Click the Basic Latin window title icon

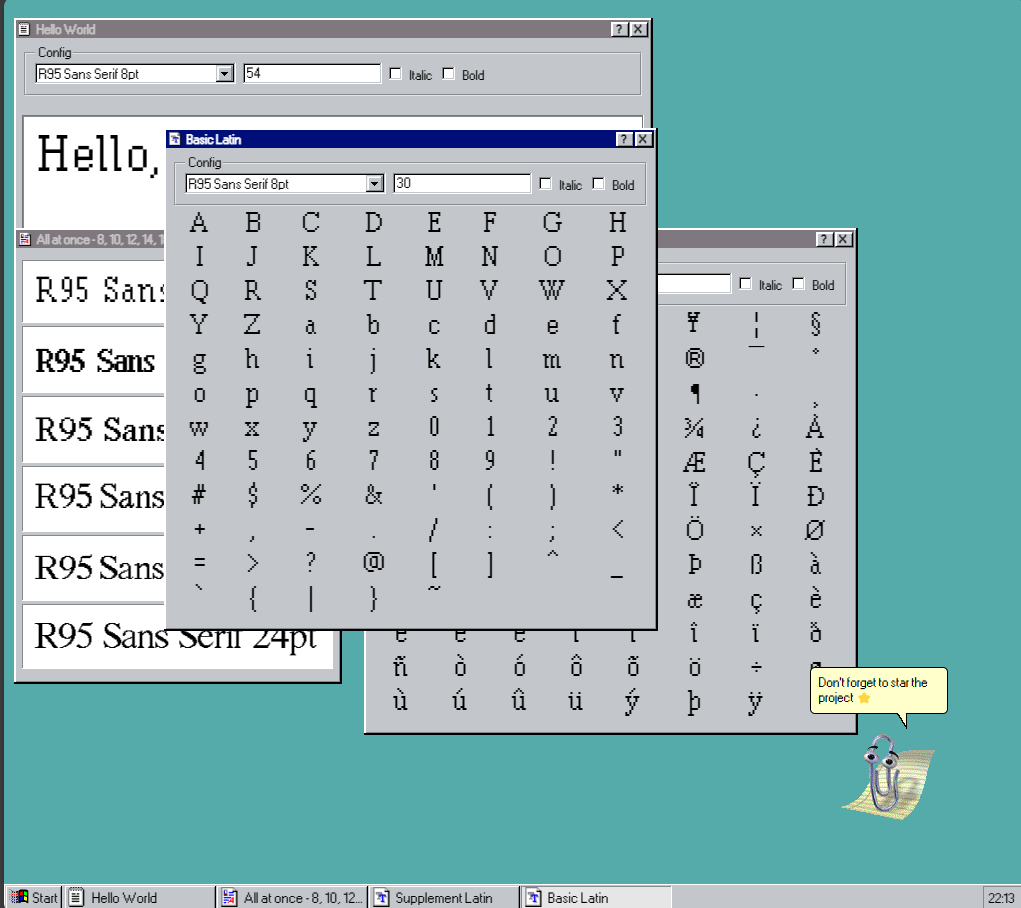[175, 140]
